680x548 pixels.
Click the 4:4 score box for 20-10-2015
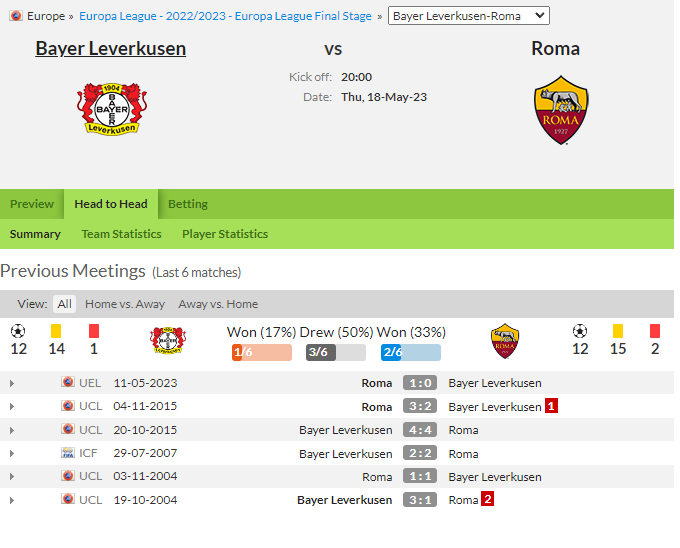tap(420, 430)
